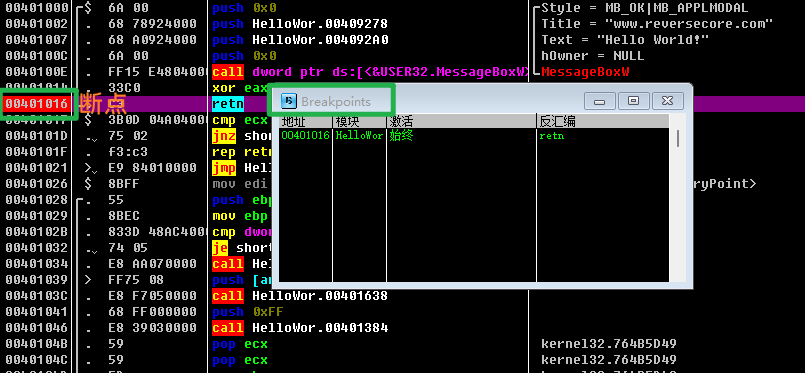Click hex bytes 68 A0924000
805x373 pixels.
[x=152, y=40]
